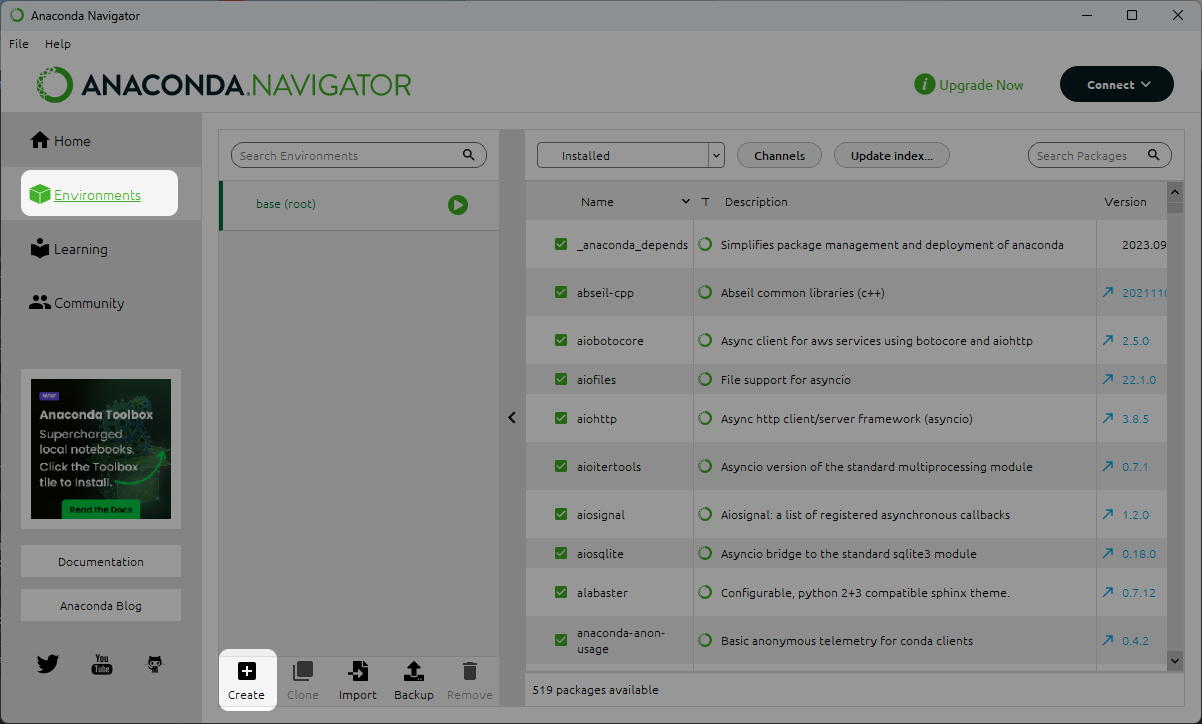Click the Version column header
The image size is (1202, 724).
1125,202
